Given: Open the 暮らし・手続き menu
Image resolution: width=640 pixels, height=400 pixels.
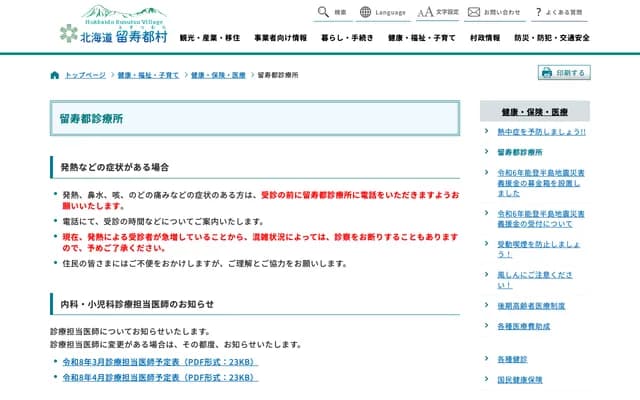Looking at the screenshot, I should click(x=347, y=38).
